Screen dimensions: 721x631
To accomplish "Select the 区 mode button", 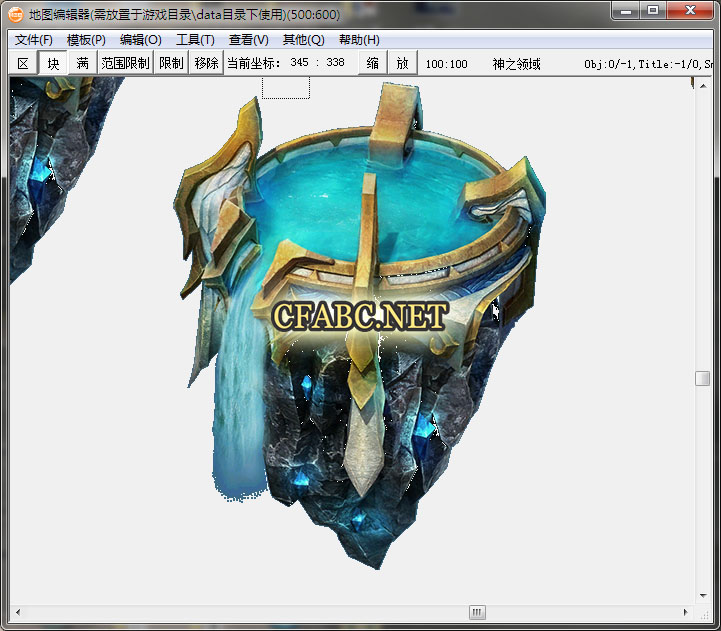I will (x=23, y=63).
